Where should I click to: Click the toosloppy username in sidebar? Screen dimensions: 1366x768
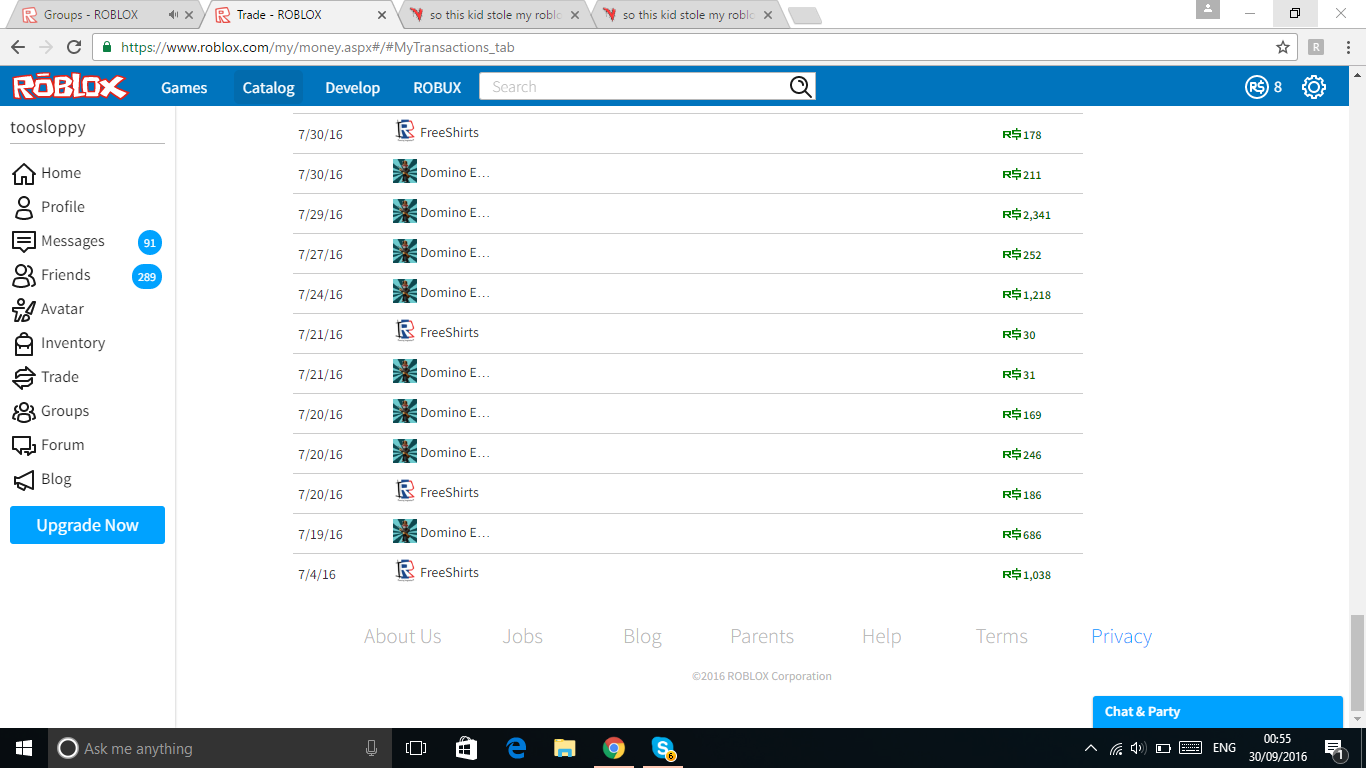pos(48,127)
